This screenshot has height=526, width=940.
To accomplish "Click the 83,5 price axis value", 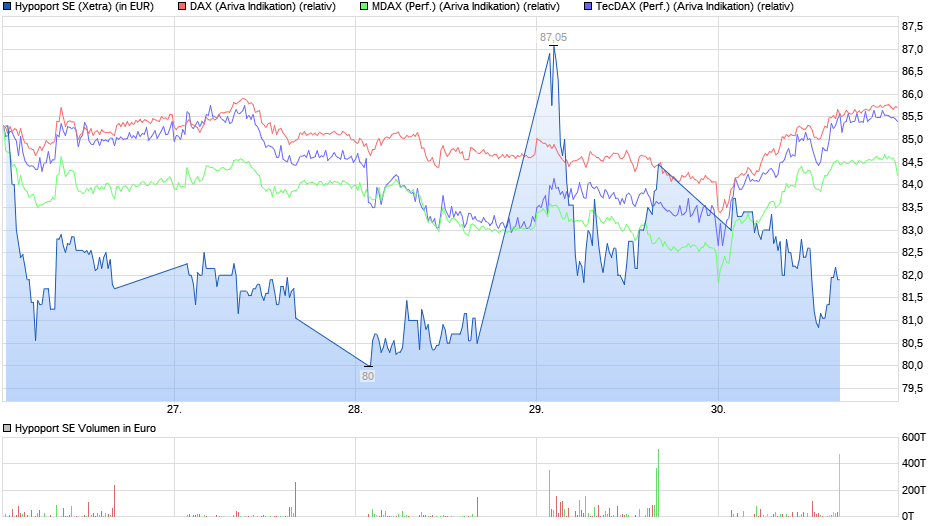I will (x=912, y=207).
